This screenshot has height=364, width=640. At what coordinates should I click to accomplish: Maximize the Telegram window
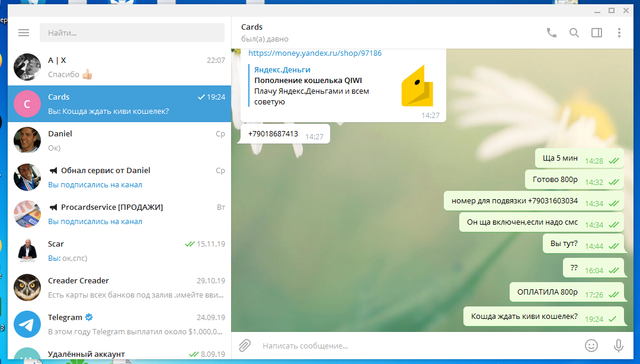pos(611,11)
